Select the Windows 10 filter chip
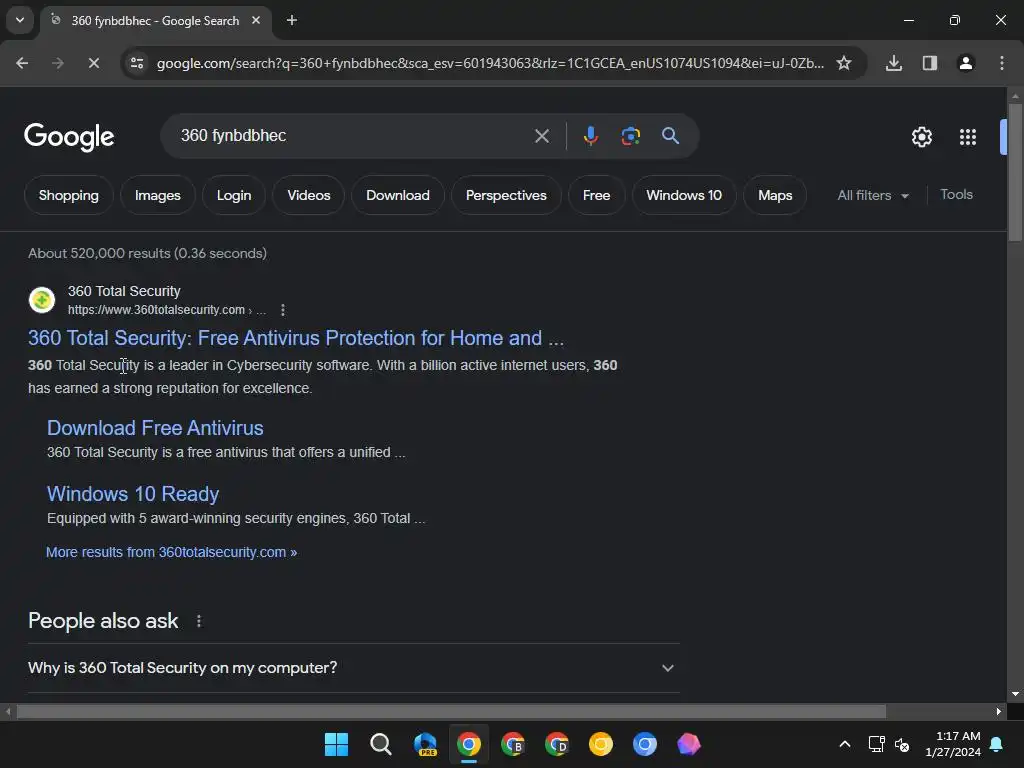The image size is (1024, 768). pos(684,195)
